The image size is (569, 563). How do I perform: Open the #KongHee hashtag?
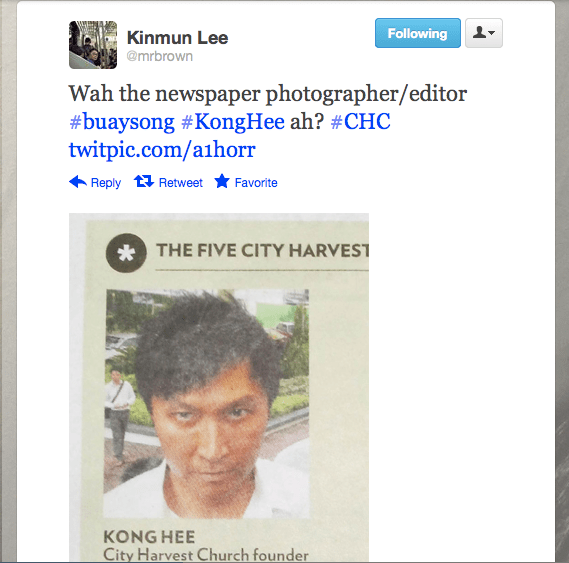pos(233,121)
